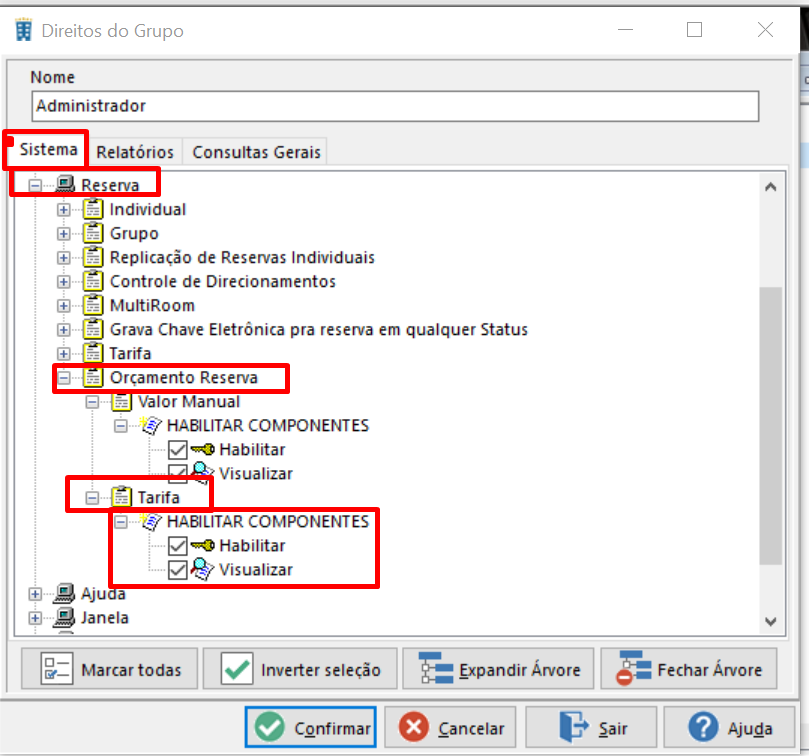
Task: Click the magnifier icon of Visualizar under Orçamento Tarifa
Action: pyautogui.click(x=202, y=569)
